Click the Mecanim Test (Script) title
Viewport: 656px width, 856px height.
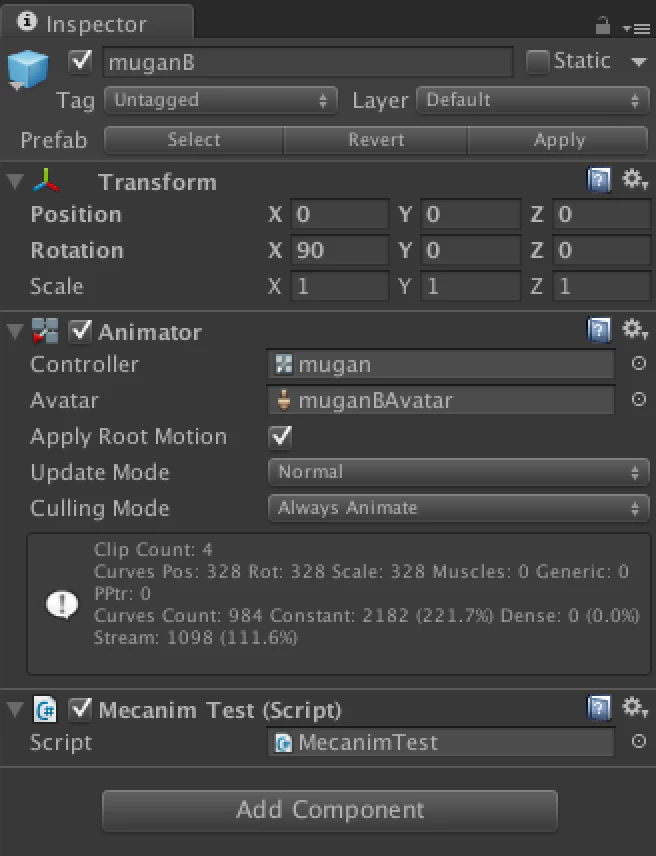220,710
